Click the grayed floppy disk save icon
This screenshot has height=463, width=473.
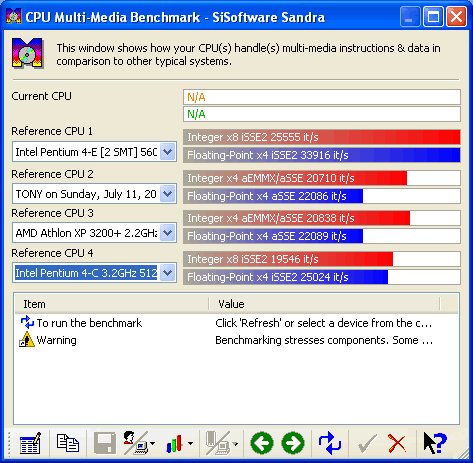click(x=105, y=443)
